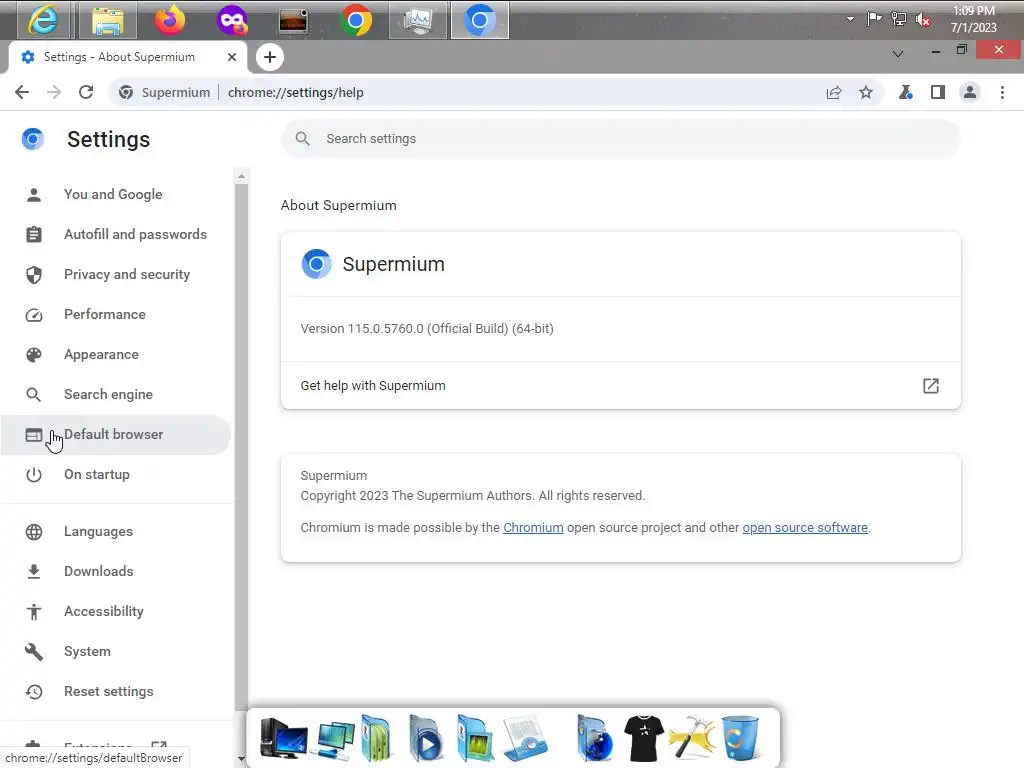
Task: Open Performance settings
Action: tap(116, 314)
